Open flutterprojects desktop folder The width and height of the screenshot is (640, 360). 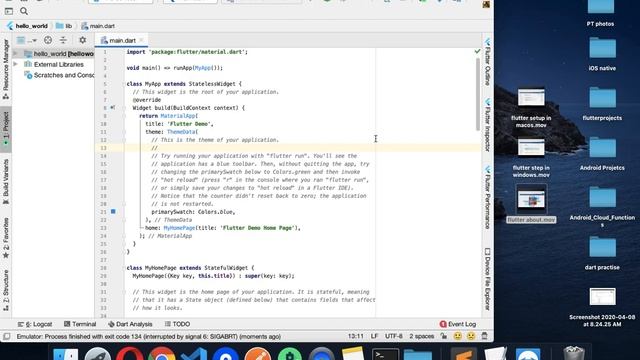pos(602,104)
